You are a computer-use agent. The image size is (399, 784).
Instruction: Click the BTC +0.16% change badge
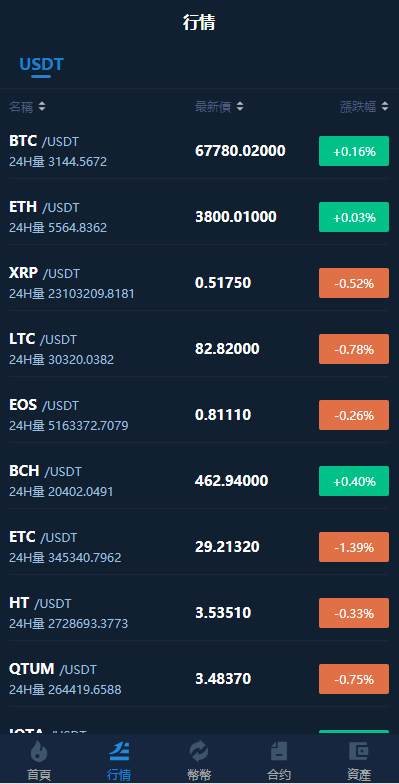point(354,151)
